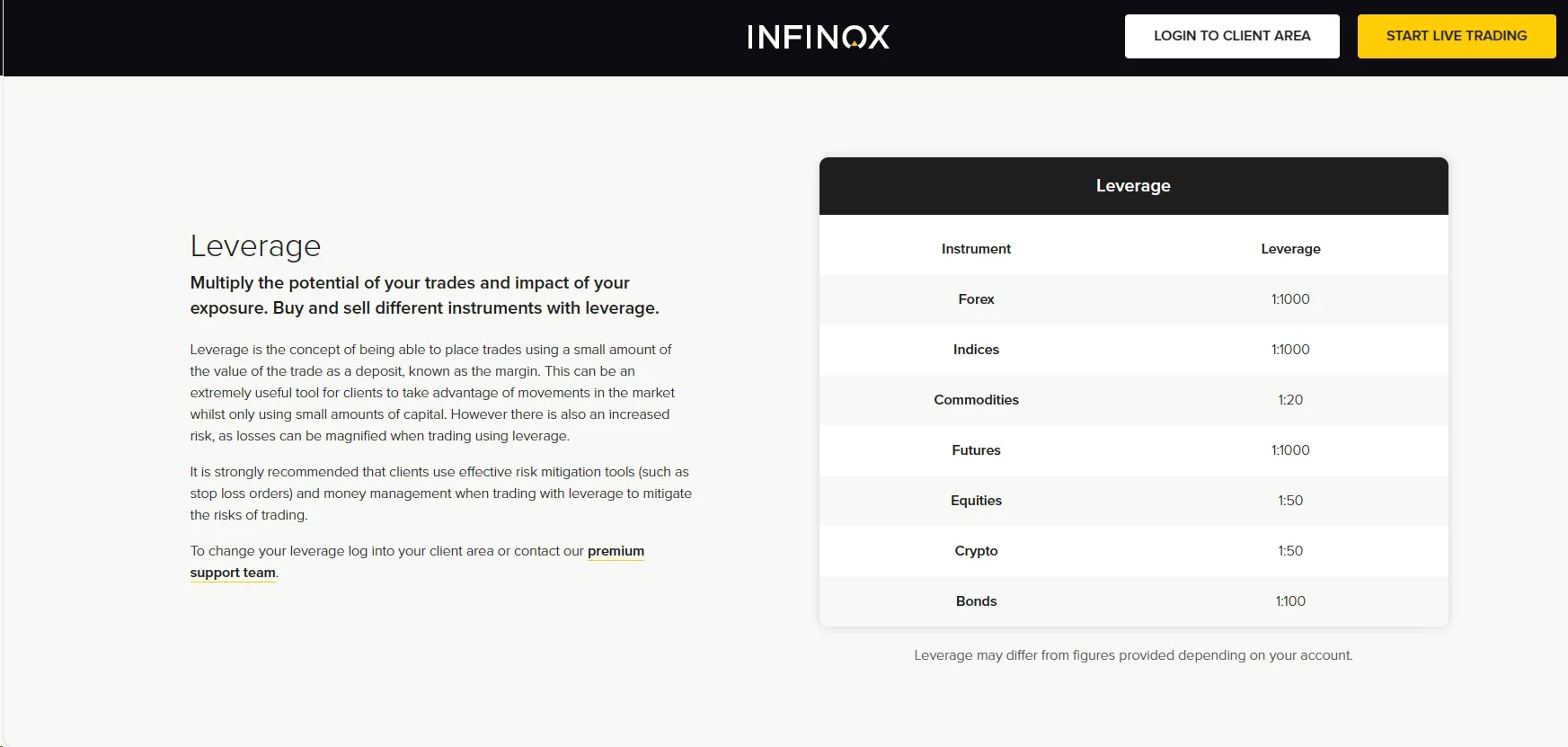The height and width of the screenshot is (747, 1568).
Task: Click the large Leverage section heading
Action: click(x=255, y=246)
